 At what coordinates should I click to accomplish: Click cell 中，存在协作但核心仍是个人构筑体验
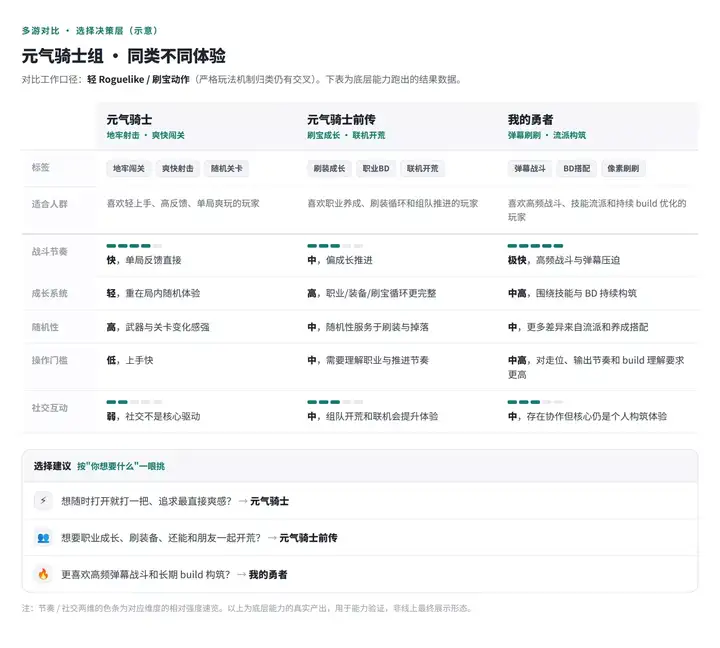coord(587,417)
